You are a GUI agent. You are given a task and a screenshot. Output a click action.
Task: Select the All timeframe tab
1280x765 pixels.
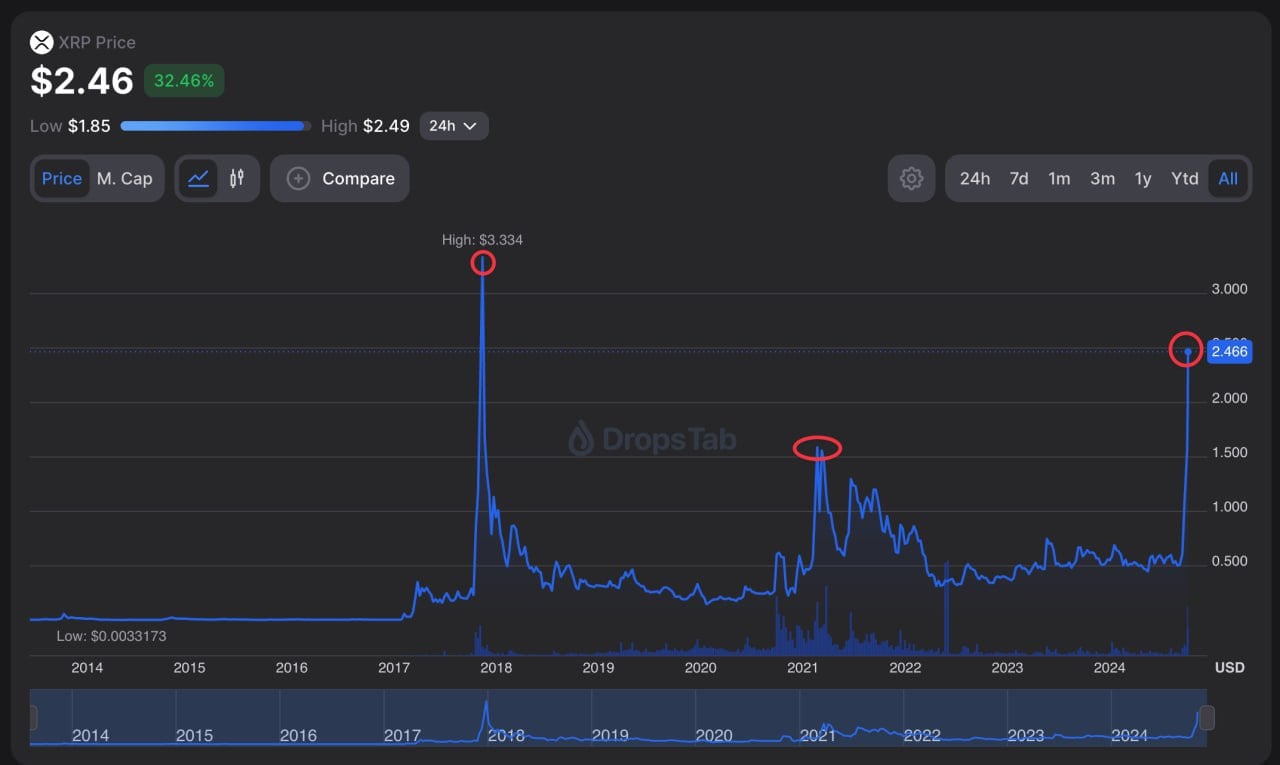pos(1228,179)
